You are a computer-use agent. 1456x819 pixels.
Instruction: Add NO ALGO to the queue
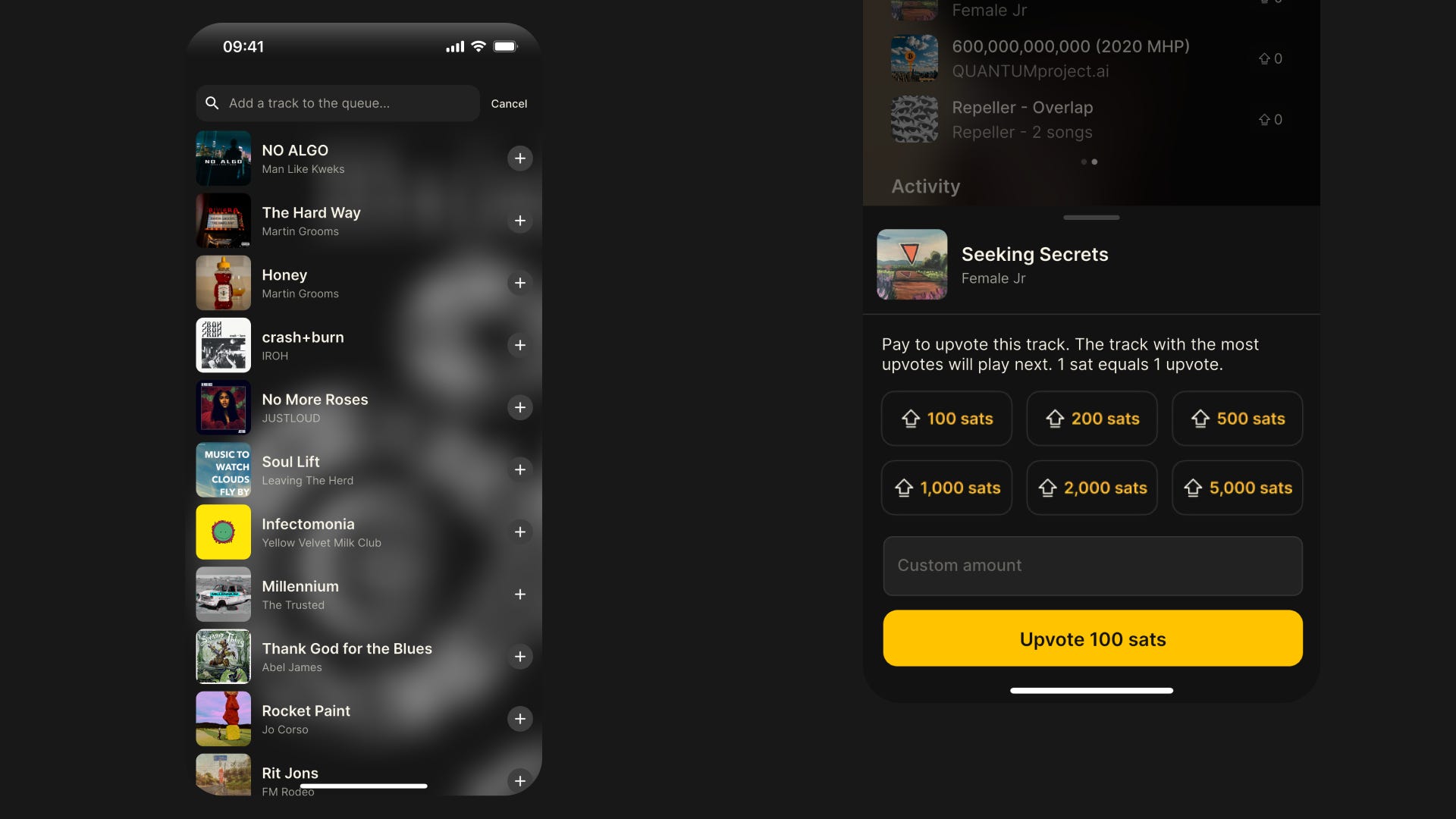click(519, 158)
